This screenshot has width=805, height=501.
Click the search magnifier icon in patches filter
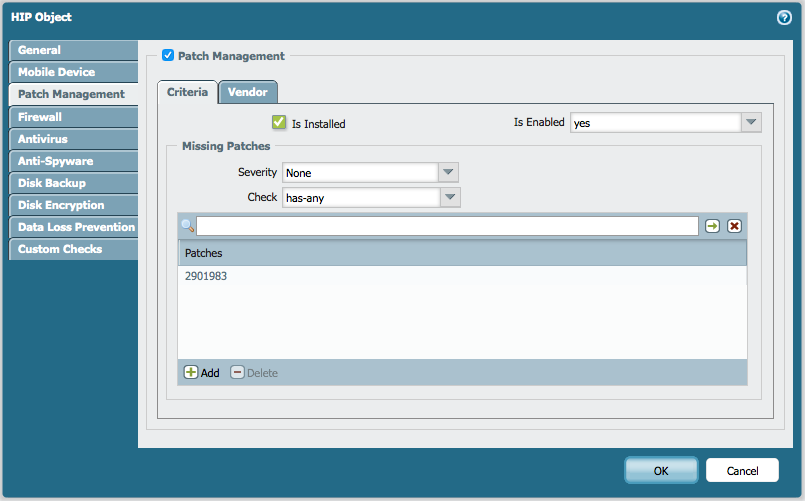pyautogui.click(x=187, y=226)
